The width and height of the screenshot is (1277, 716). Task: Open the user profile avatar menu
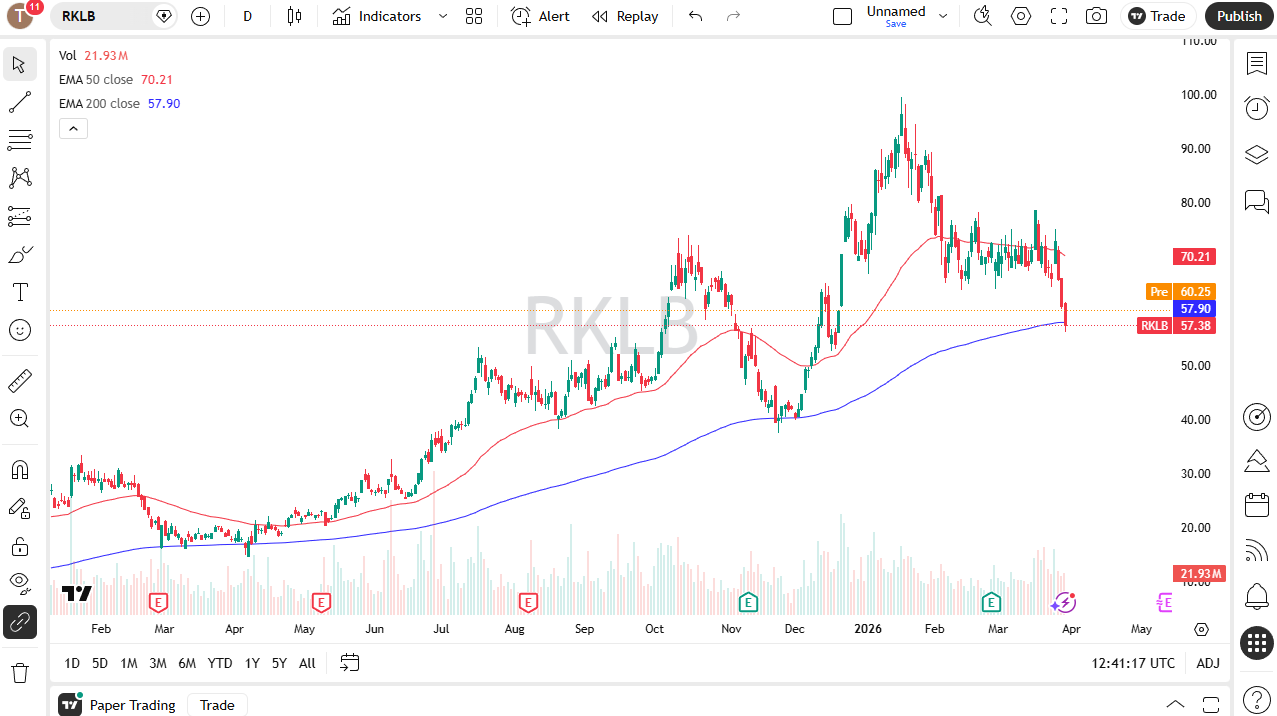pos(21,16)
